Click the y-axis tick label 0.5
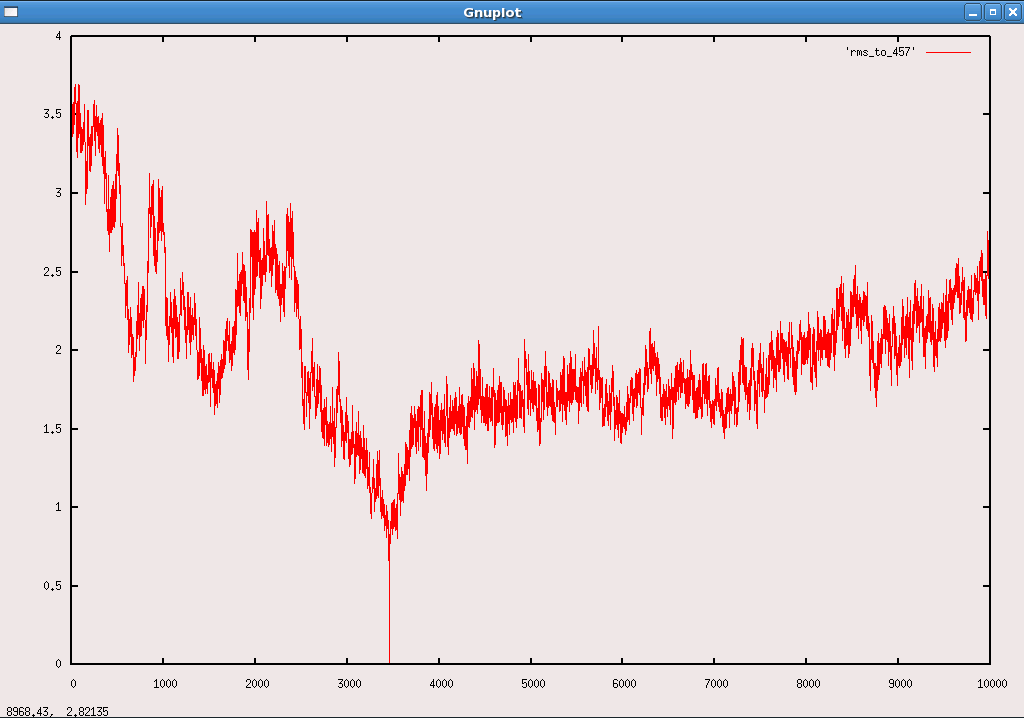1024x718 pixels. coord(53,586)
